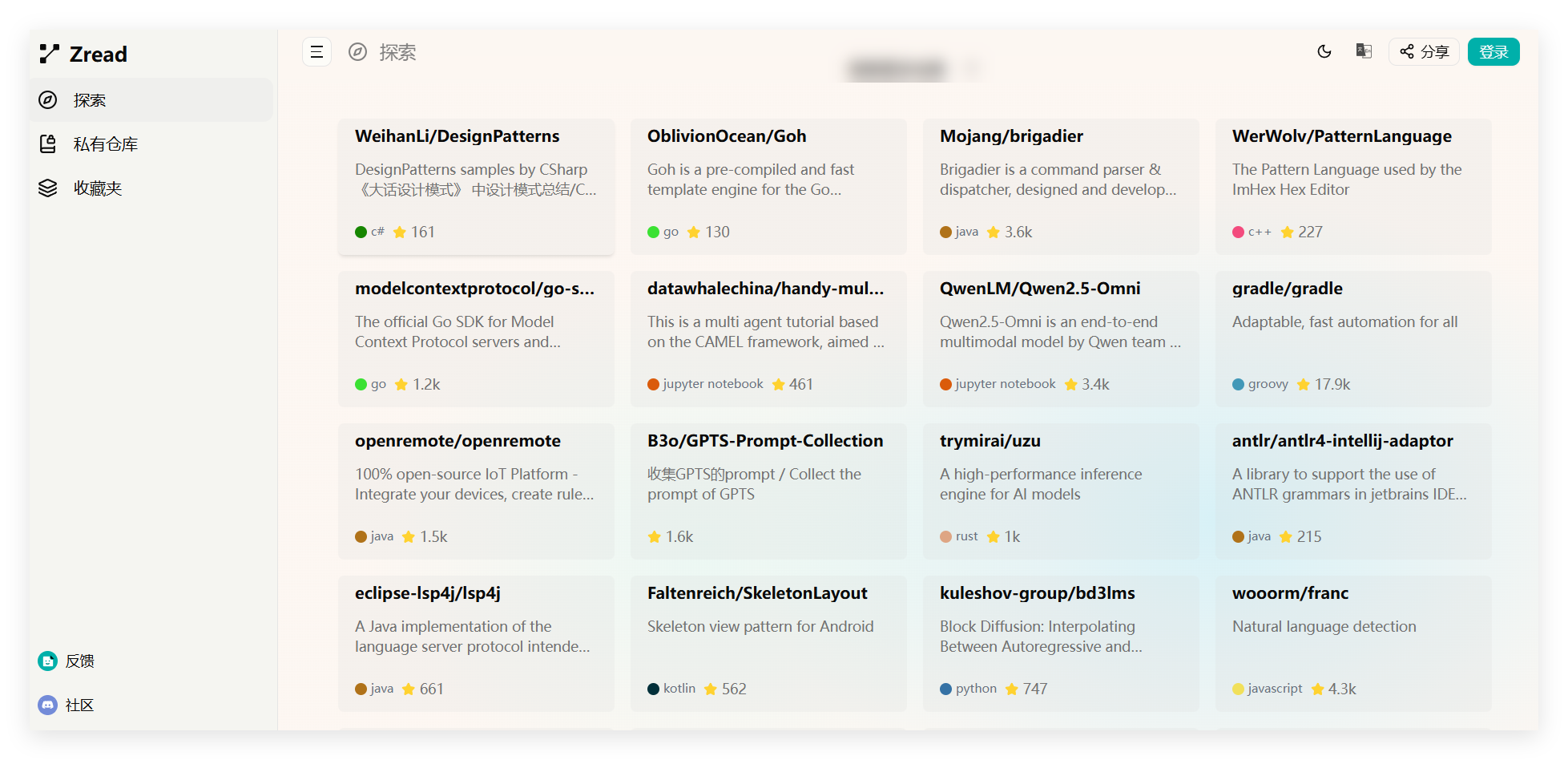Click star icon on Mojang/brigadier card
This screenshot has width=1568, height=760.
click(994, 232)
